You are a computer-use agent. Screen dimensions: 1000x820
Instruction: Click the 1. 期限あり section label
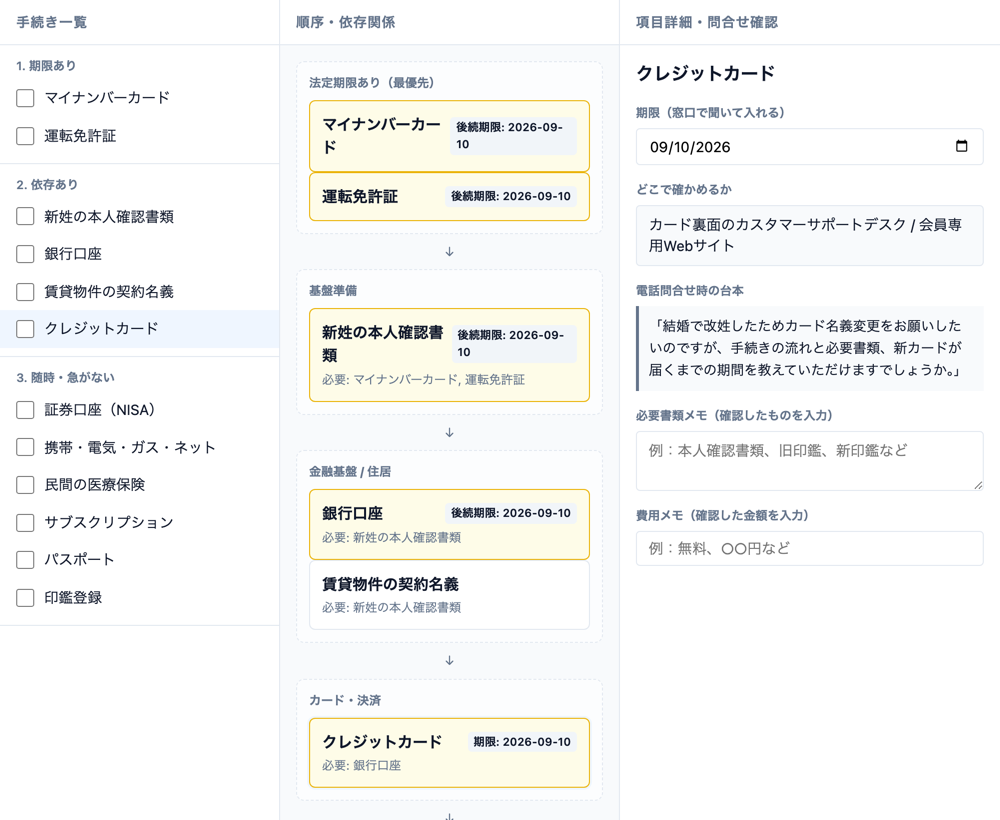coord(46,65)
